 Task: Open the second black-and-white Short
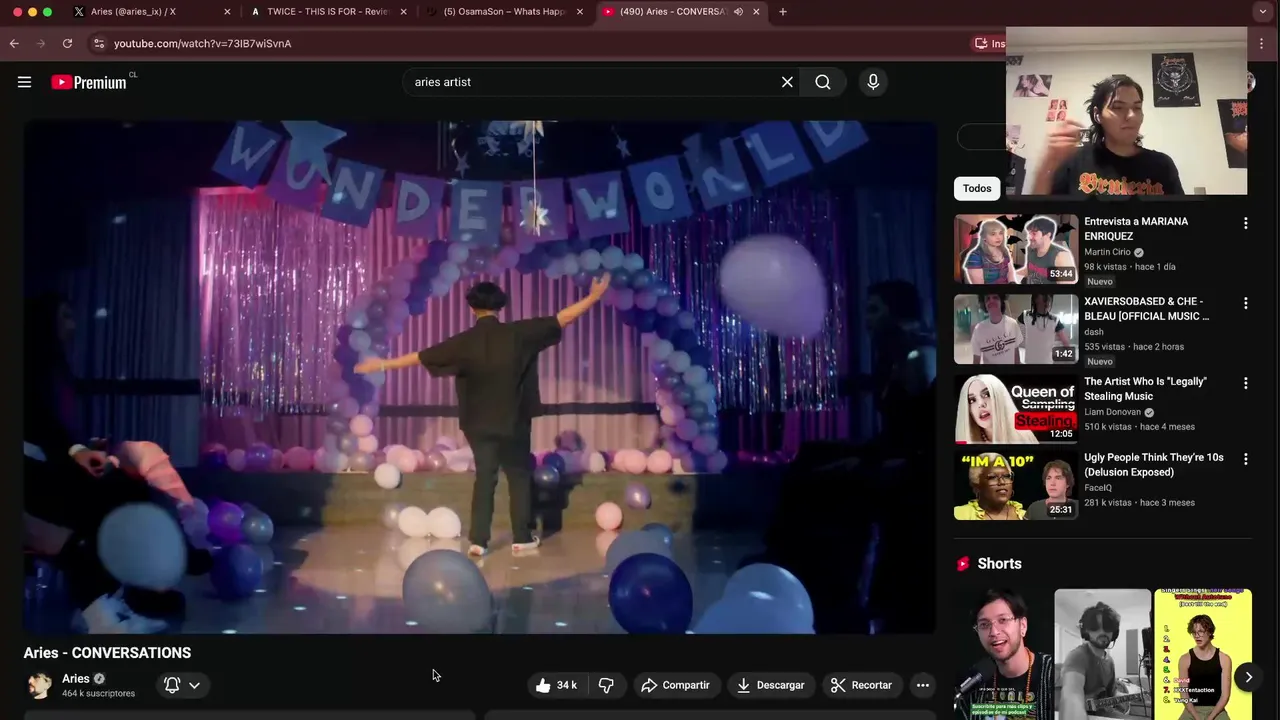click(1103, 654)
